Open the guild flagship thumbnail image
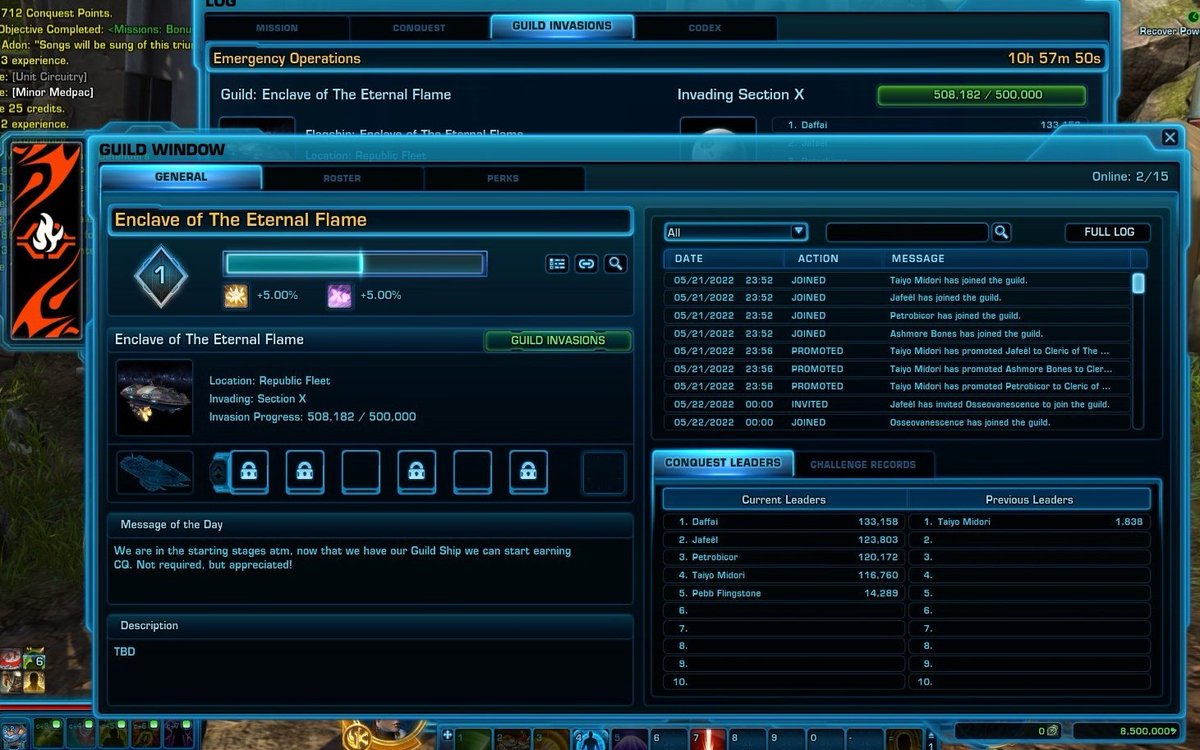Viewport: 1200px width, 750px height. 155,398
